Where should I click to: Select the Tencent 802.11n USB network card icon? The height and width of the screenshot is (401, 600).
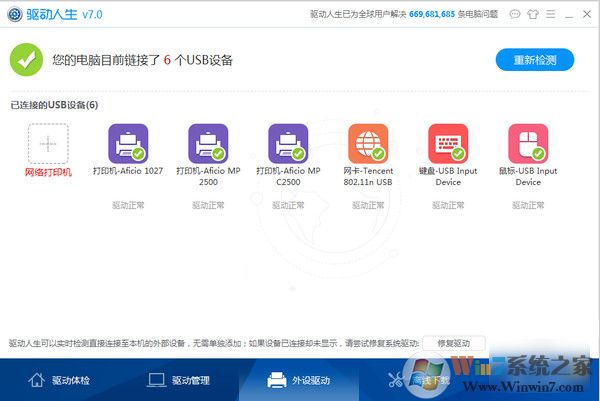coord(368,144)
